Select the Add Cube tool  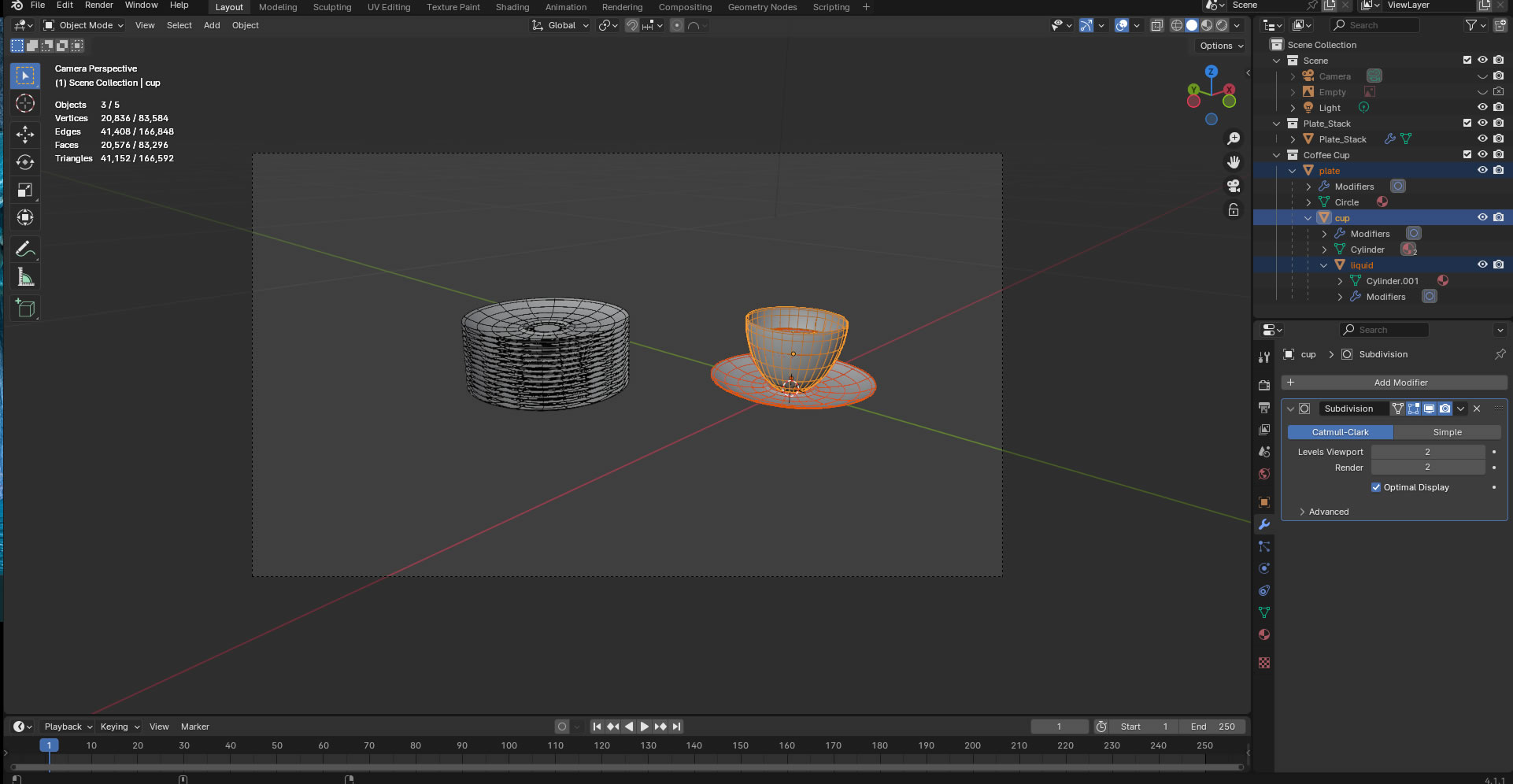pyautogui.click(x=25, y=309)
